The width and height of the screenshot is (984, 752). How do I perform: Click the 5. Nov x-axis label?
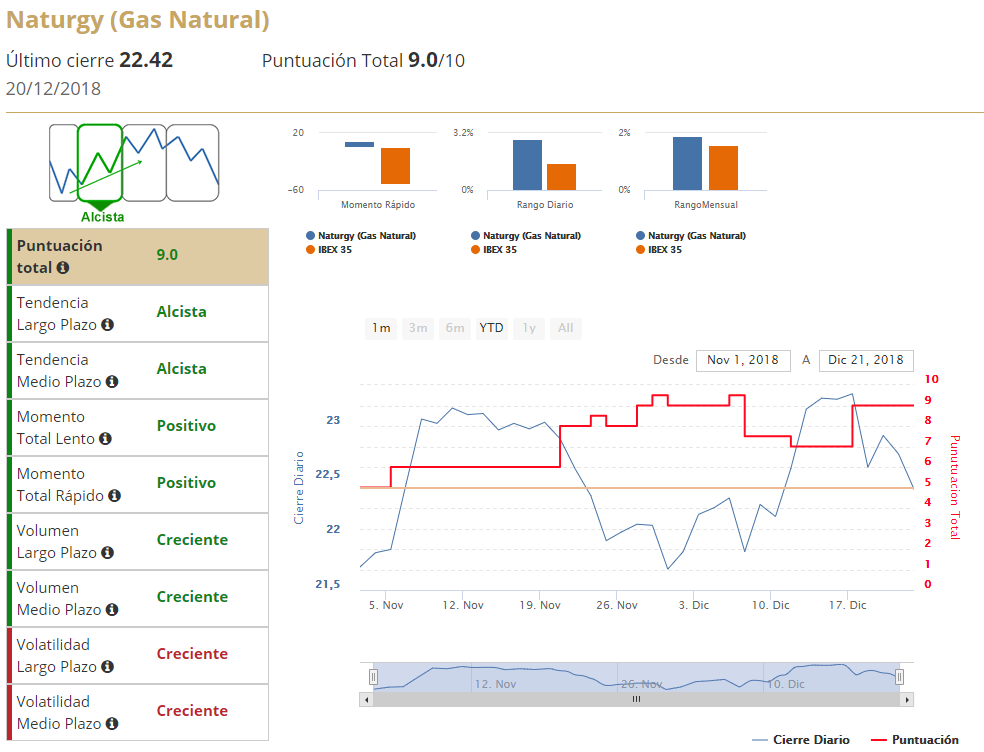(386, 605)
